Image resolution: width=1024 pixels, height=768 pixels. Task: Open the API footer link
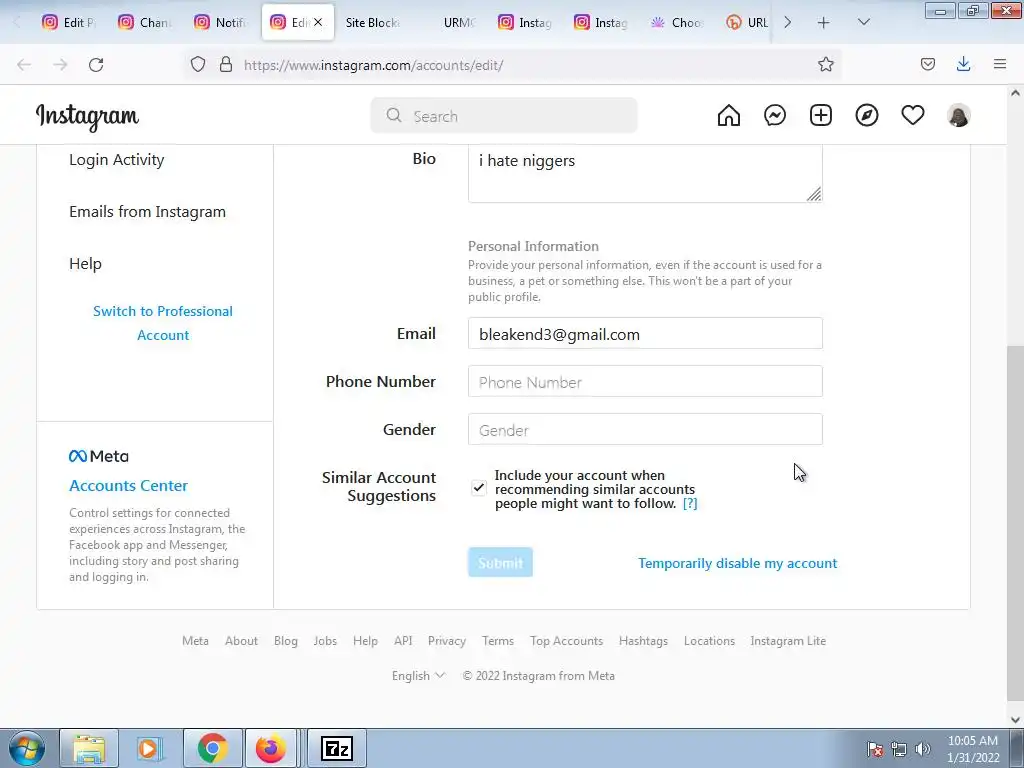click(403, 641)
